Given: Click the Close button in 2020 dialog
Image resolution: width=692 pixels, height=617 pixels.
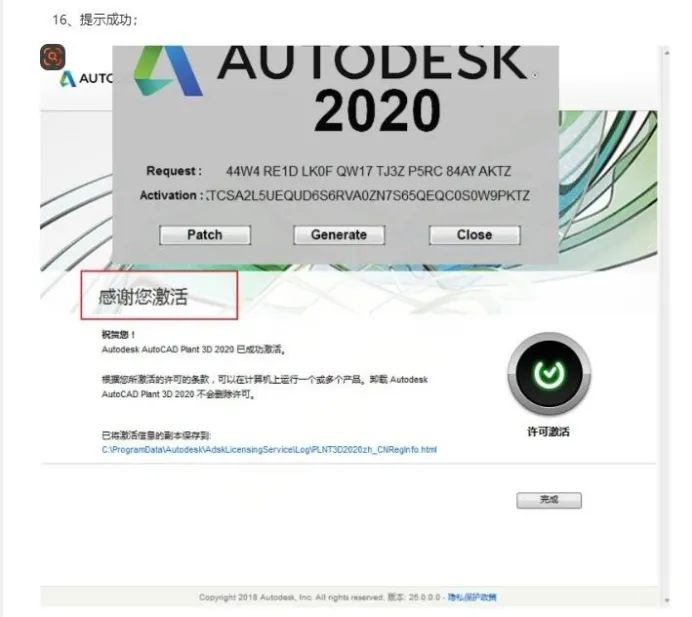Looking at the screenshot, I should coord(474,235).
